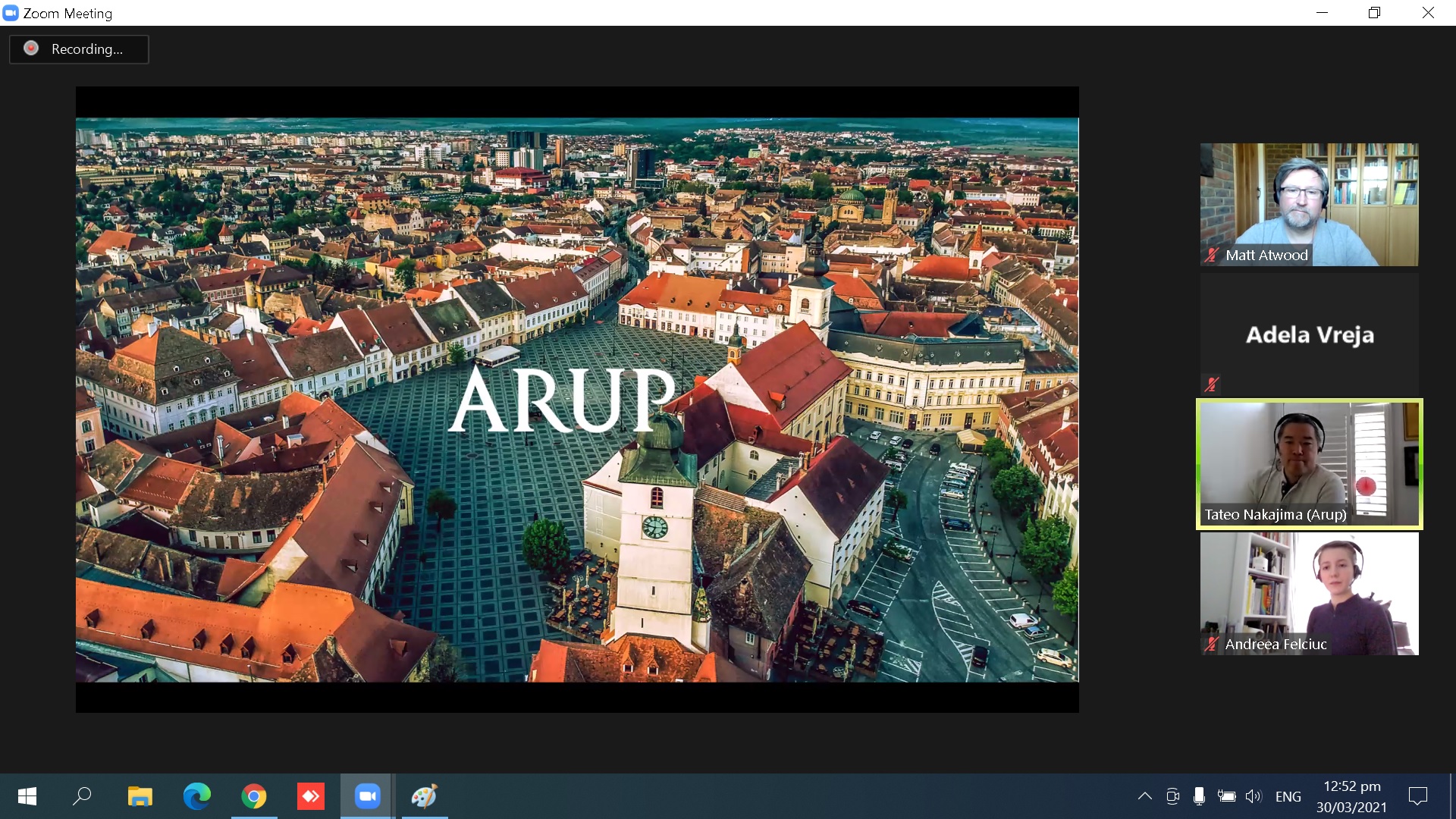Image resolution: width=1456 pixels, height=819 pixels.
Task: Open Google Chrome from taskbar
Action: point(254,796)
